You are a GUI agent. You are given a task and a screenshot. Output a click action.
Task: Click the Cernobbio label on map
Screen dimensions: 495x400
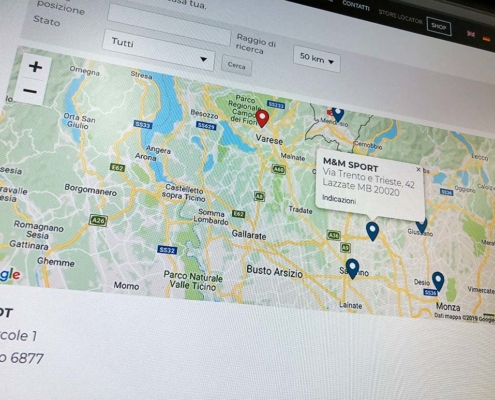368,145
